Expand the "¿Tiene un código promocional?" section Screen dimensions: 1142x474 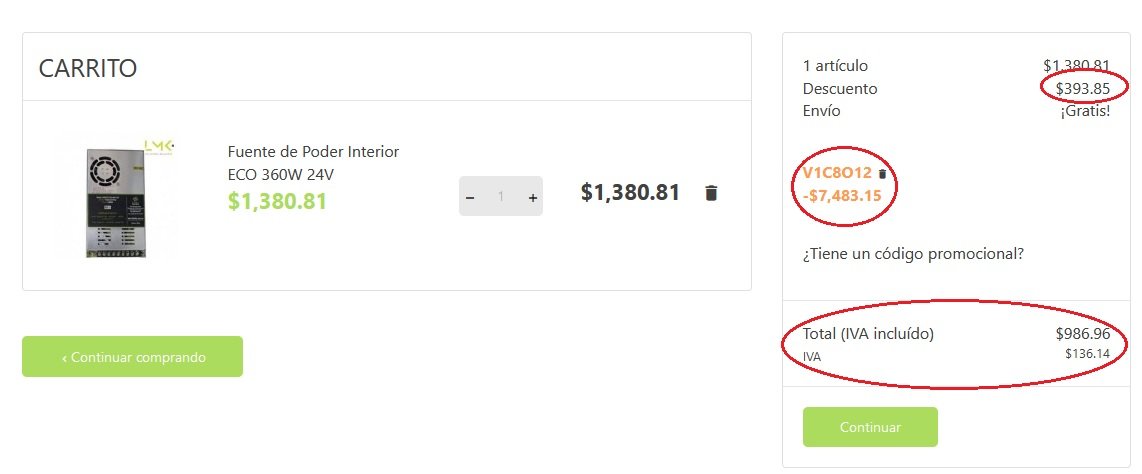click(913, 253)
